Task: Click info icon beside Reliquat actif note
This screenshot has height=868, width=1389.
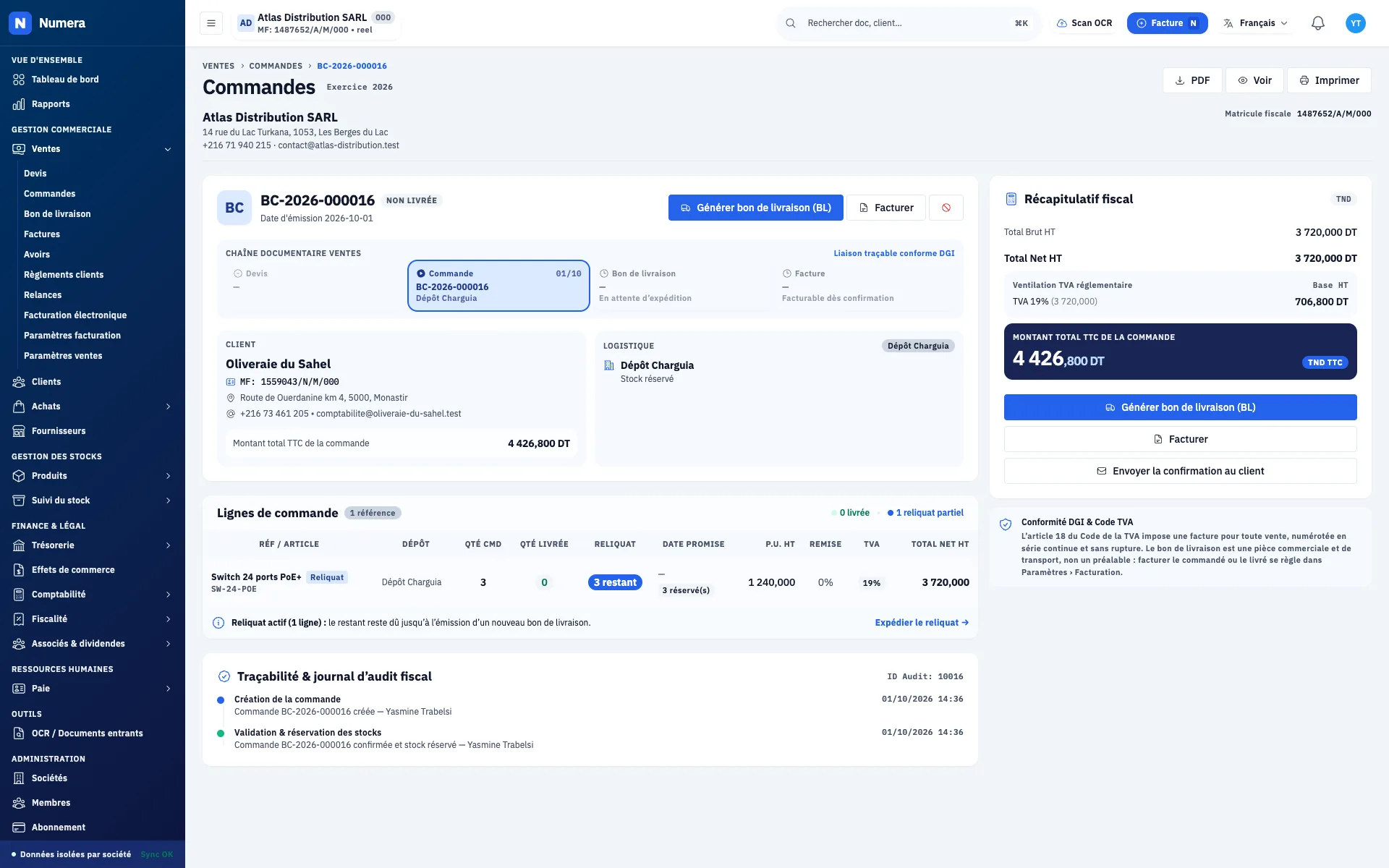Action: pos(218,623)
